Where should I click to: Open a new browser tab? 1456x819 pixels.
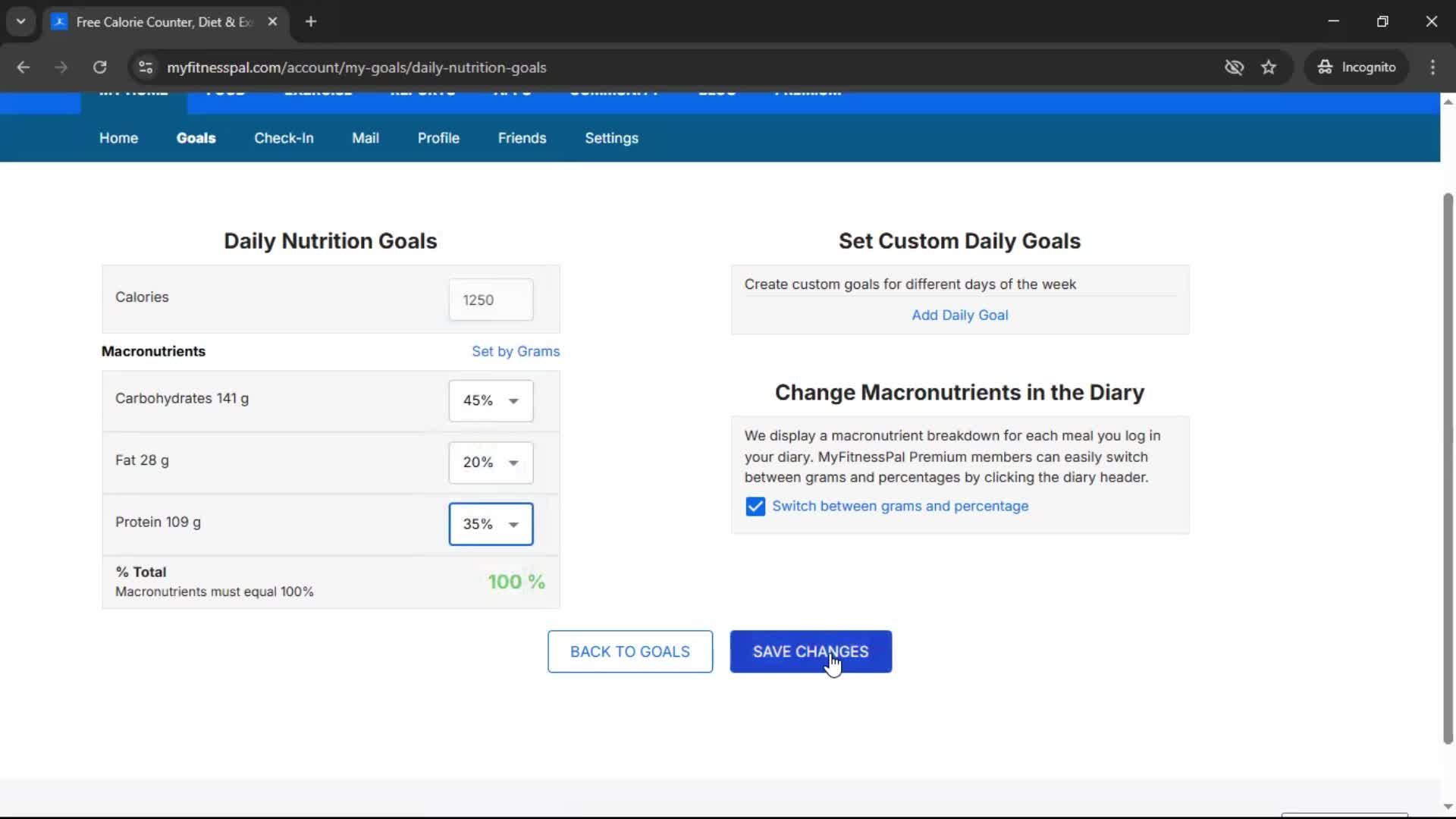(x=311, y=21)
